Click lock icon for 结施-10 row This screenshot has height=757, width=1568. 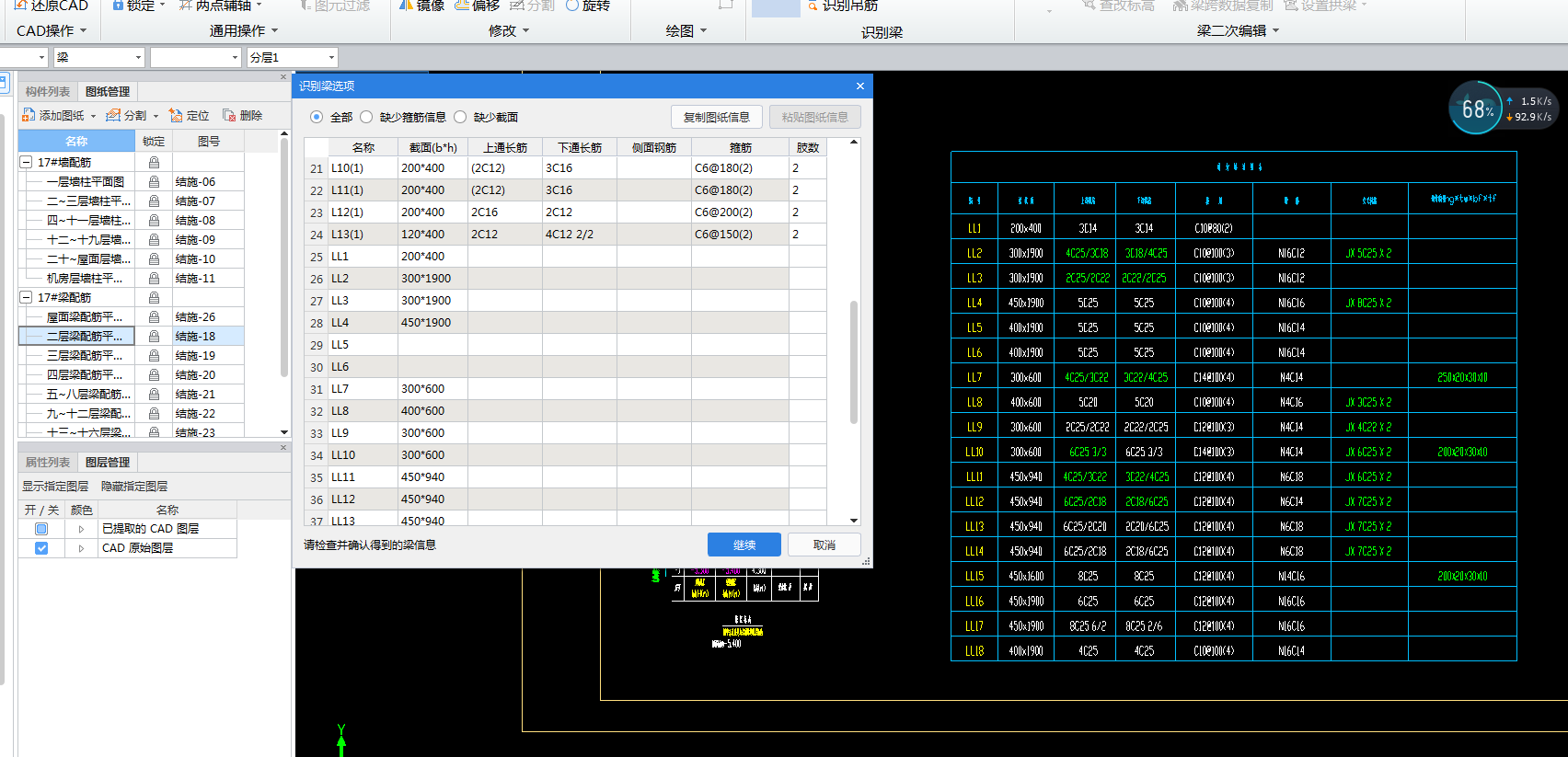click(154, 258)
